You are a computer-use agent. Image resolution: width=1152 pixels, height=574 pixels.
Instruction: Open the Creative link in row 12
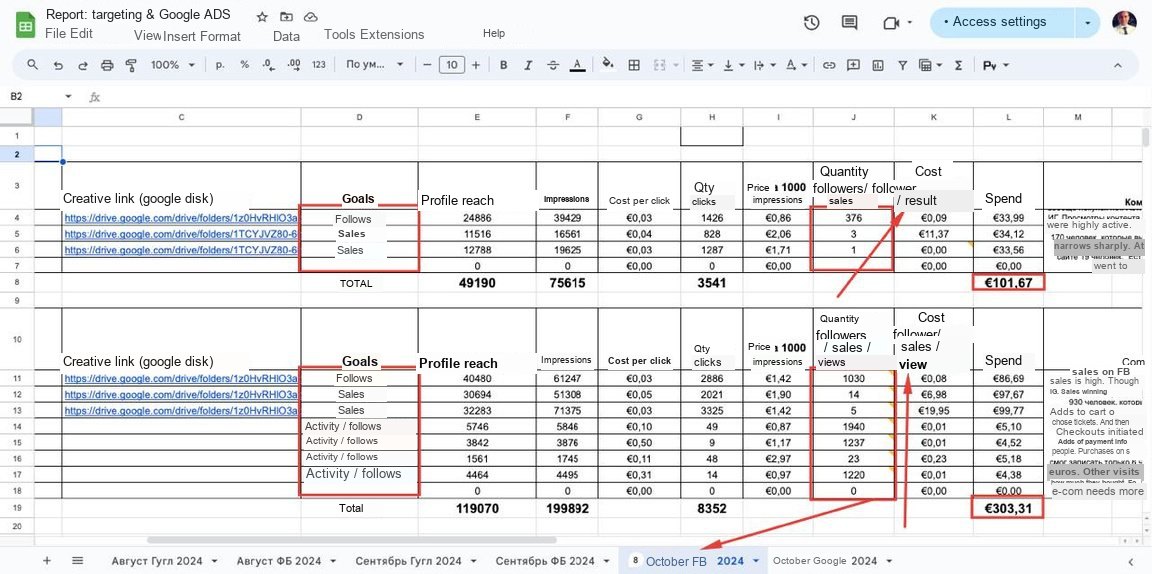click(x=181, y=395)
